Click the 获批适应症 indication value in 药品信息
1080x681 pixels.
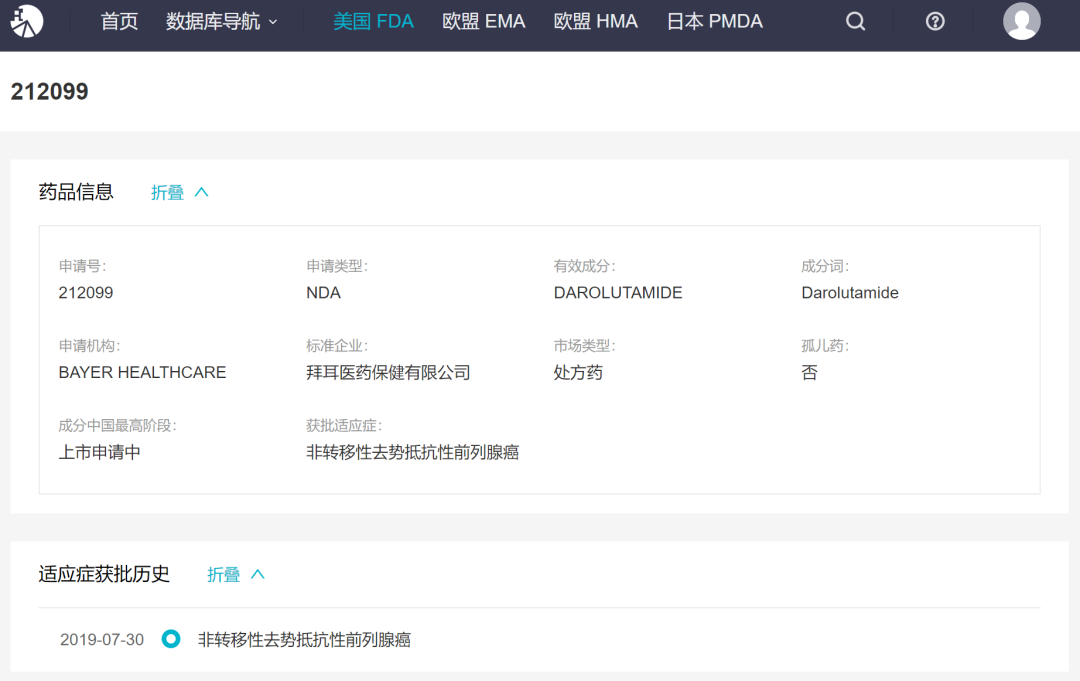[x=413, y=452]
